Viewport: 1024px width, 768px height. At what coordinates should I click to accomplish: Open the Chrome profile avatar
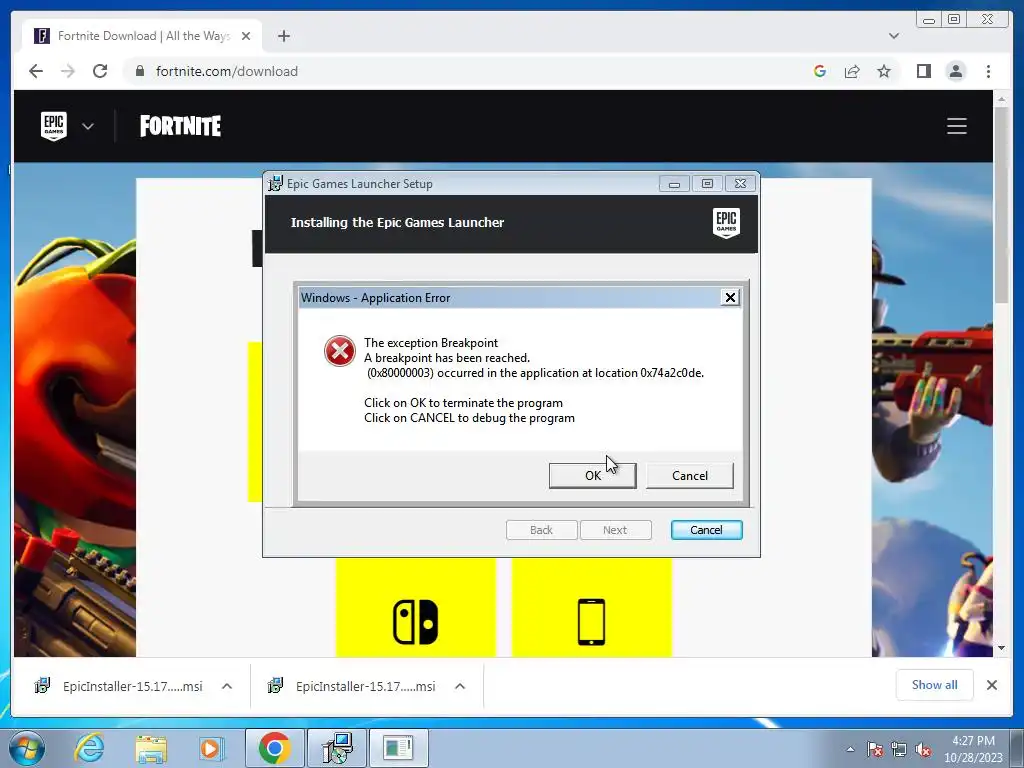pos(955,71)
